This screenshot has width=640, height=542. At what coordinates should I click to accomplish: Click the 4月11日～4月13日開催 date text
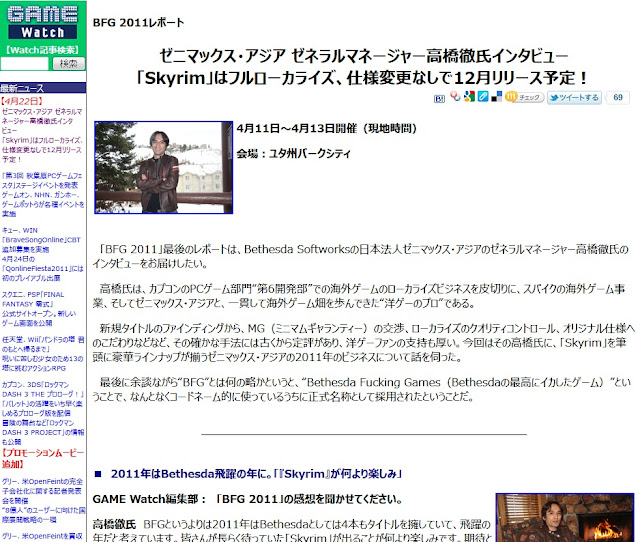(x=327, y=129)
